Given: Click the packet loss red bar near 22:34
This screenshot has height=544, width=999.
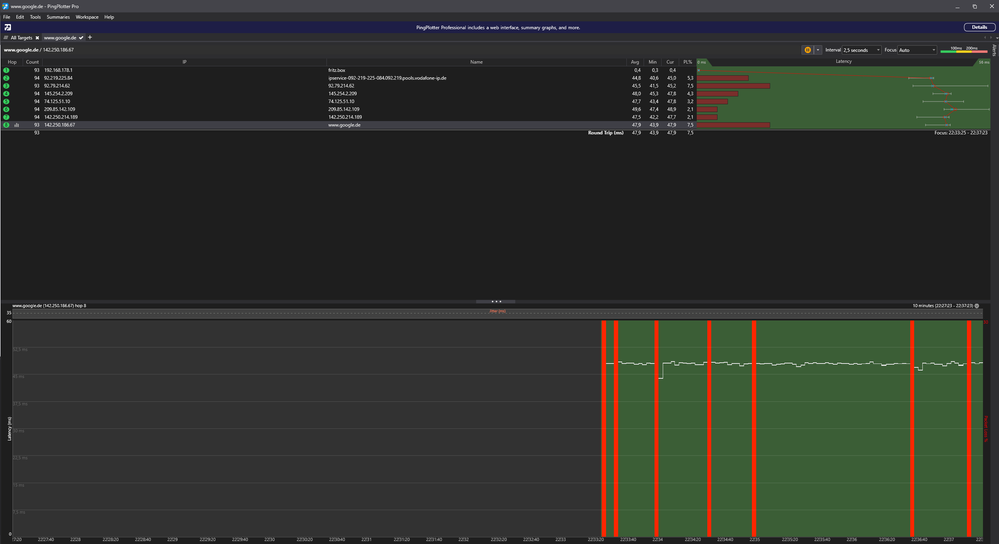Looking at the screenshot, I should [x=656, y=428].
